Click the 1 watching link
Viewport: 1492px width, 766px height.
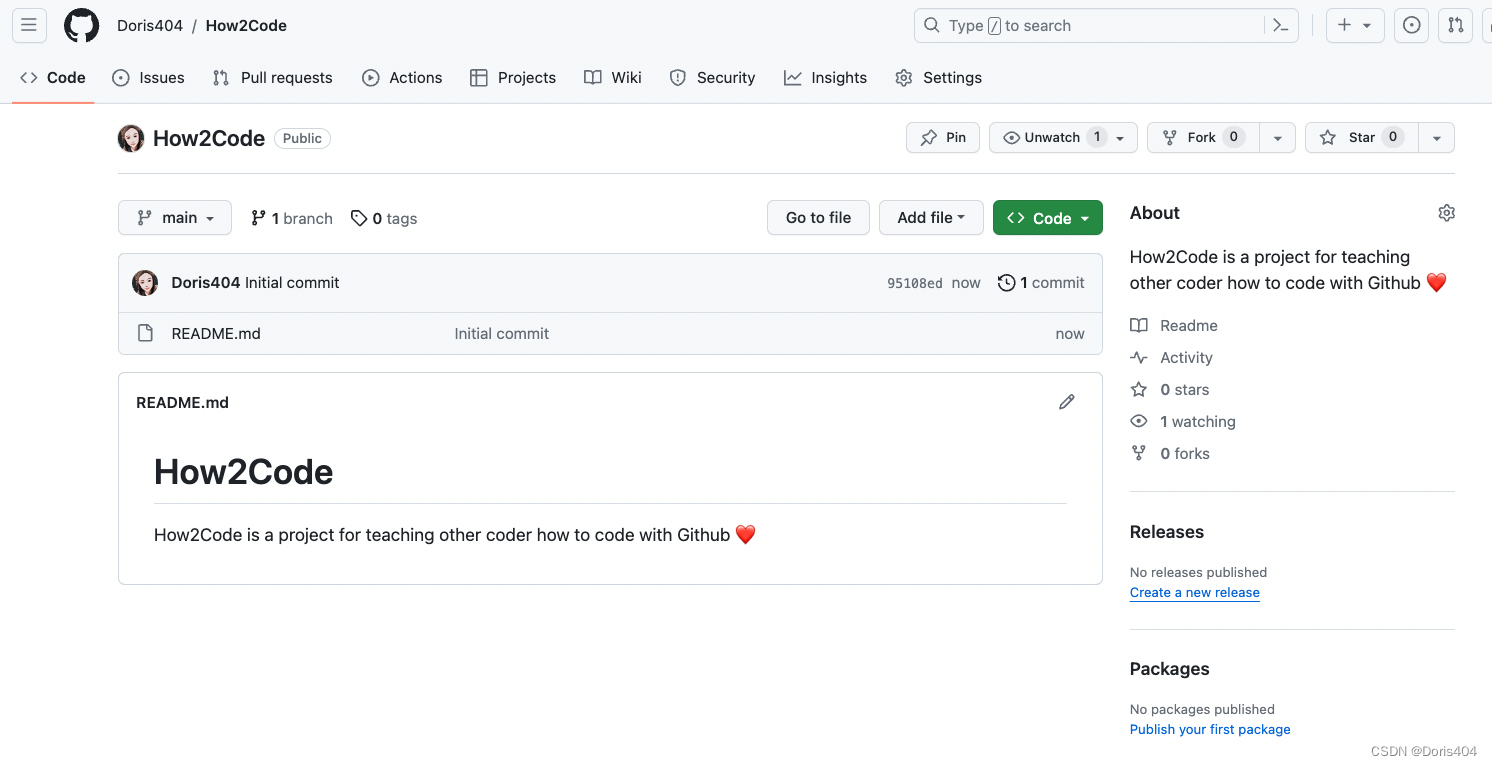tap(1183, 422)
